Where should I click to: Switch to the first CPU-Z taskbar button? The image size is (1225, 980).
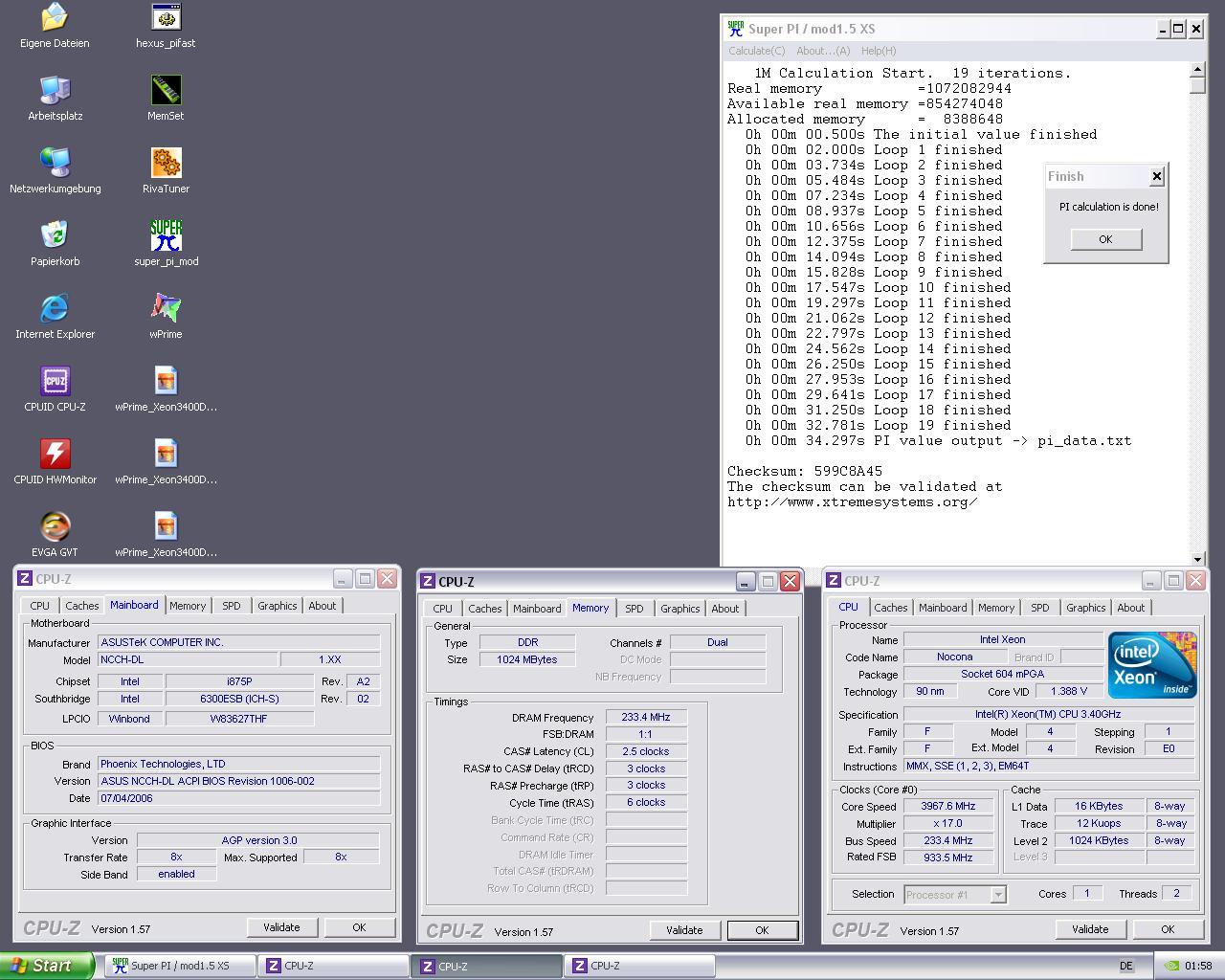tap(333, 966)
